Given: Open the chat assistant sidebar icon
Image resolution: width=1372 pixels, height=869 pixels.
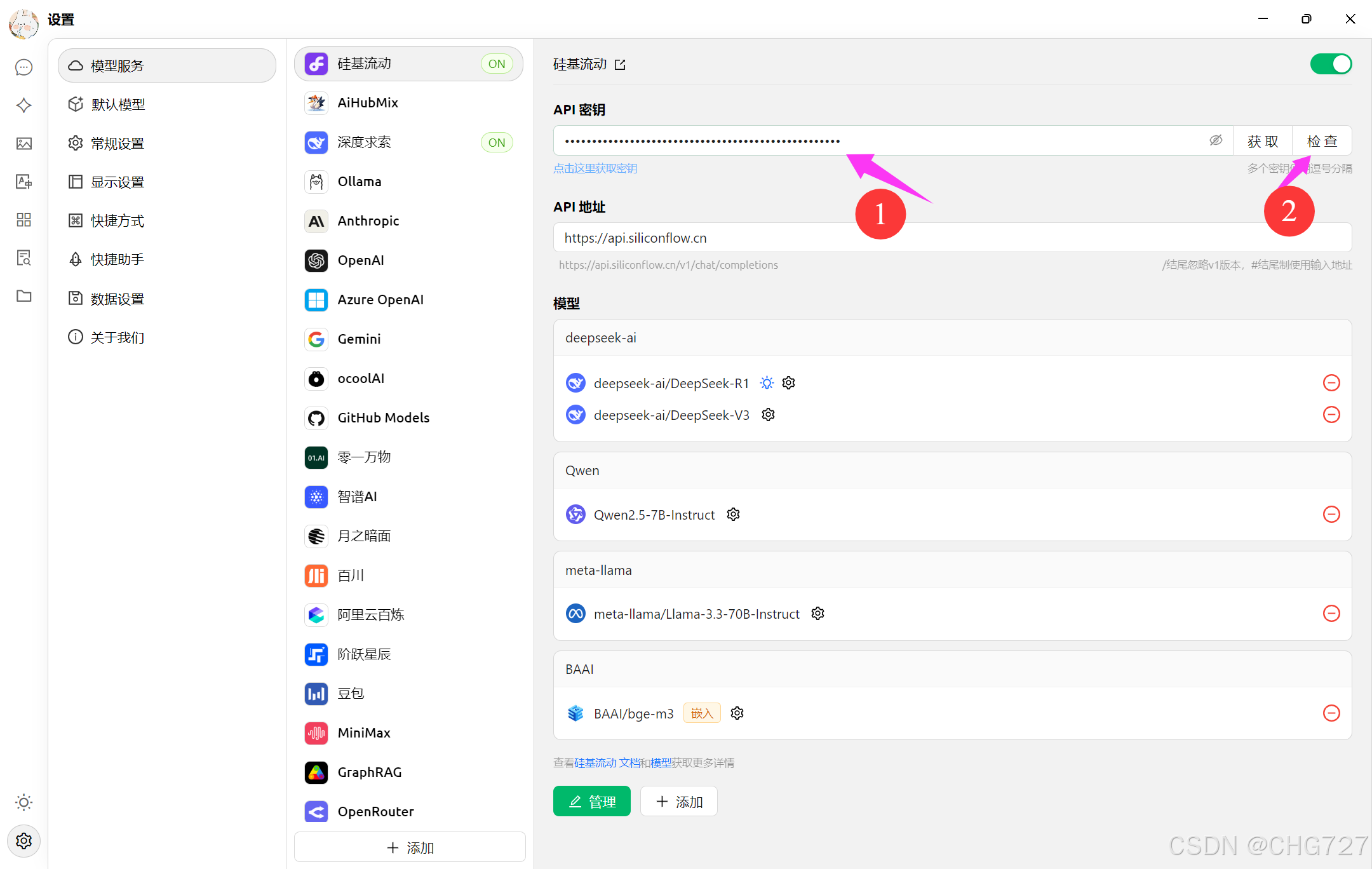Looking at the screenshot, I should tap(24, 67).
